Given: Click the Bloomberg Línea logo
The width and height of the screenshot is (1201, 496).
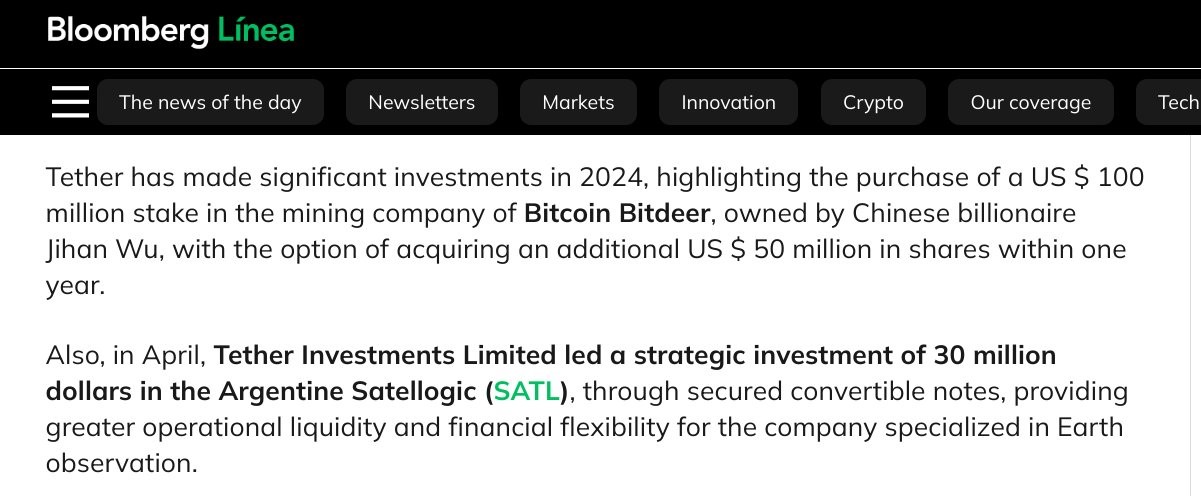Looking at the screenshot, I should click(170, 30).
